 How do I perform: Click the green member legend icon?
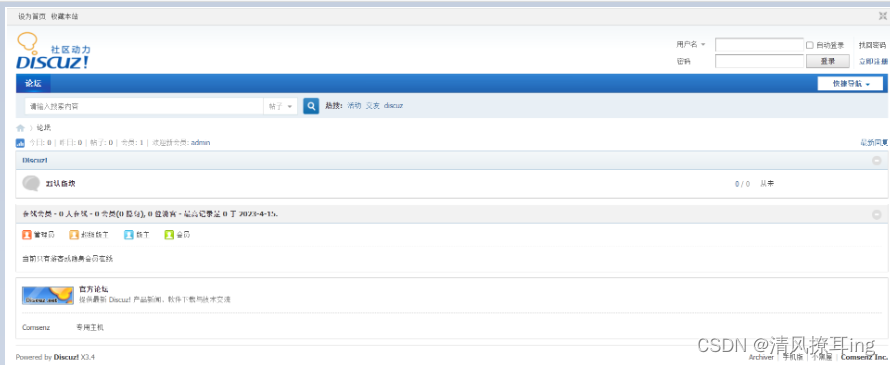click(169, 234)
